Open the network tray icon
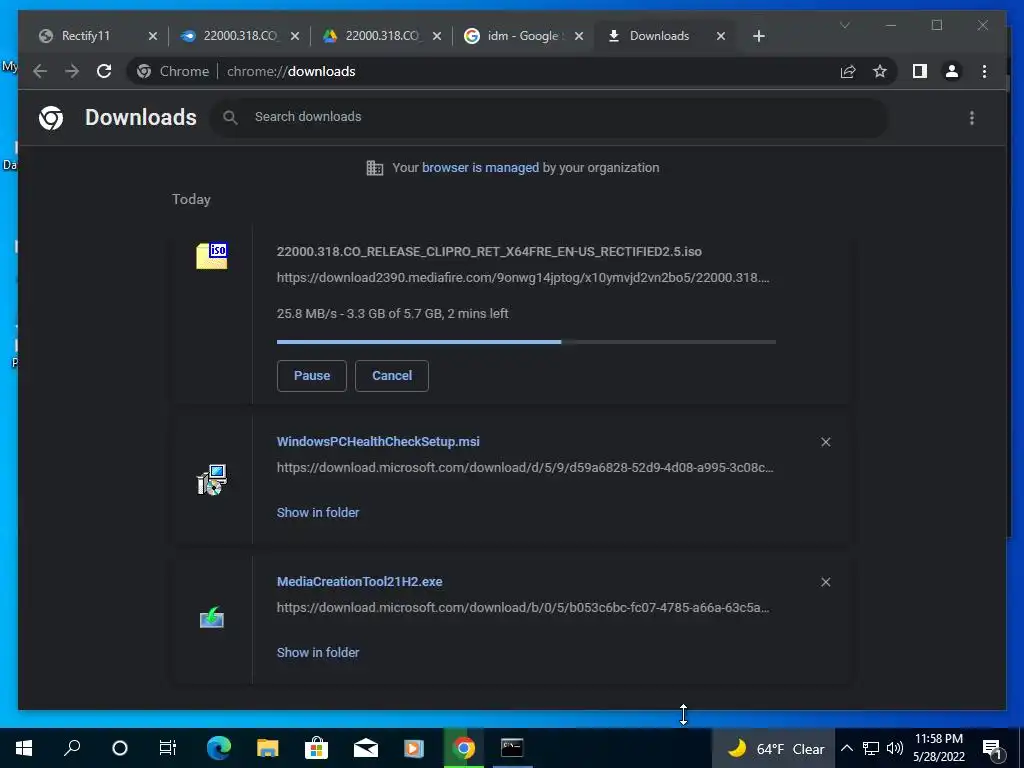Viewport: 1024px width, 768px height. (x=871, y=748)
